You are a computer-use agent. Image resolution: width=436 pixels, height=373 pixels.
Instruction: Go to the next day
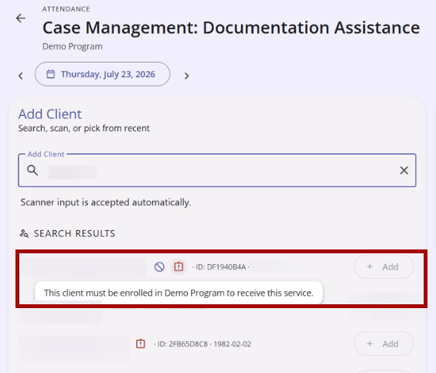click(x=187, y=76)
